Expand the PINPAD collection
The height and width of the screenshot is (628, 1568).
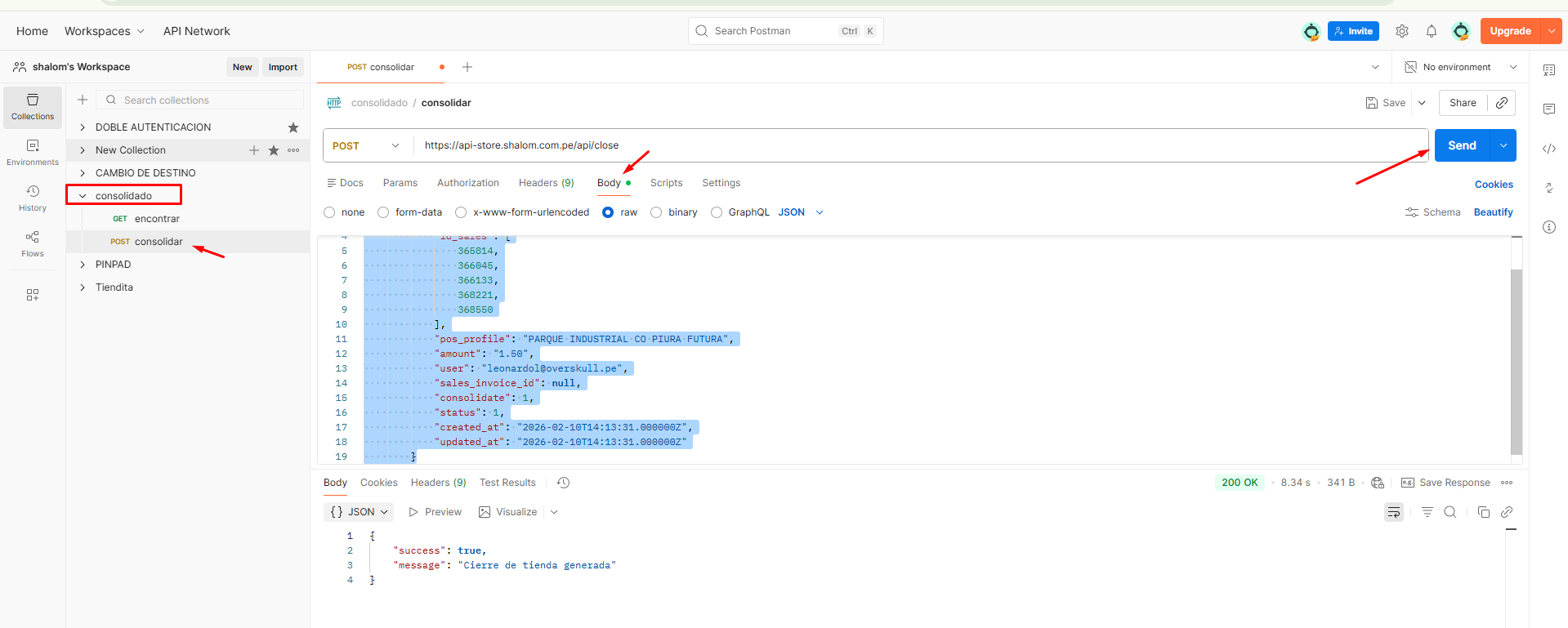pos(83,265)
